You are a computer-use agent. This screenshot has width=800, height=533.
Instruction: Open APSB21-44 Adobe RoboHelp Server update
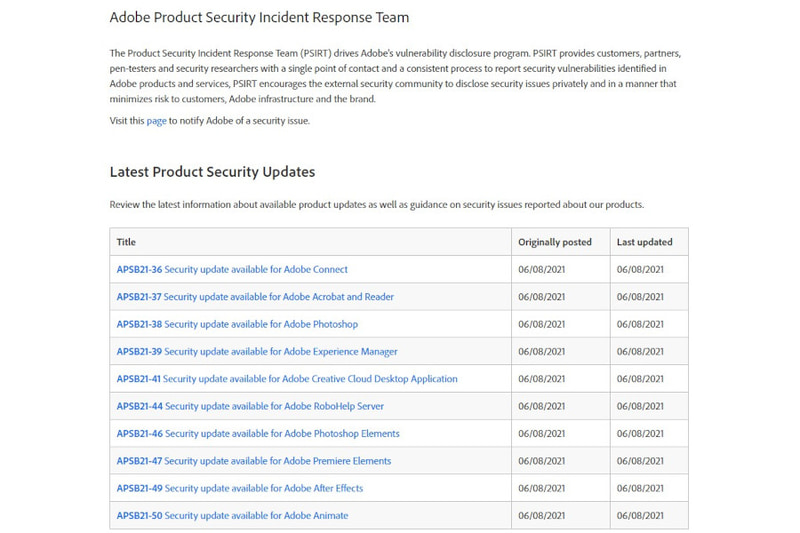click(250, 407)
